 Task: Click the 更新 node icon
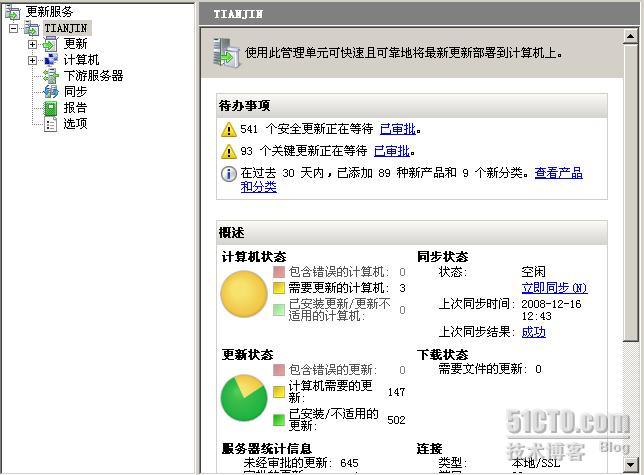click(x=51, y=44)
